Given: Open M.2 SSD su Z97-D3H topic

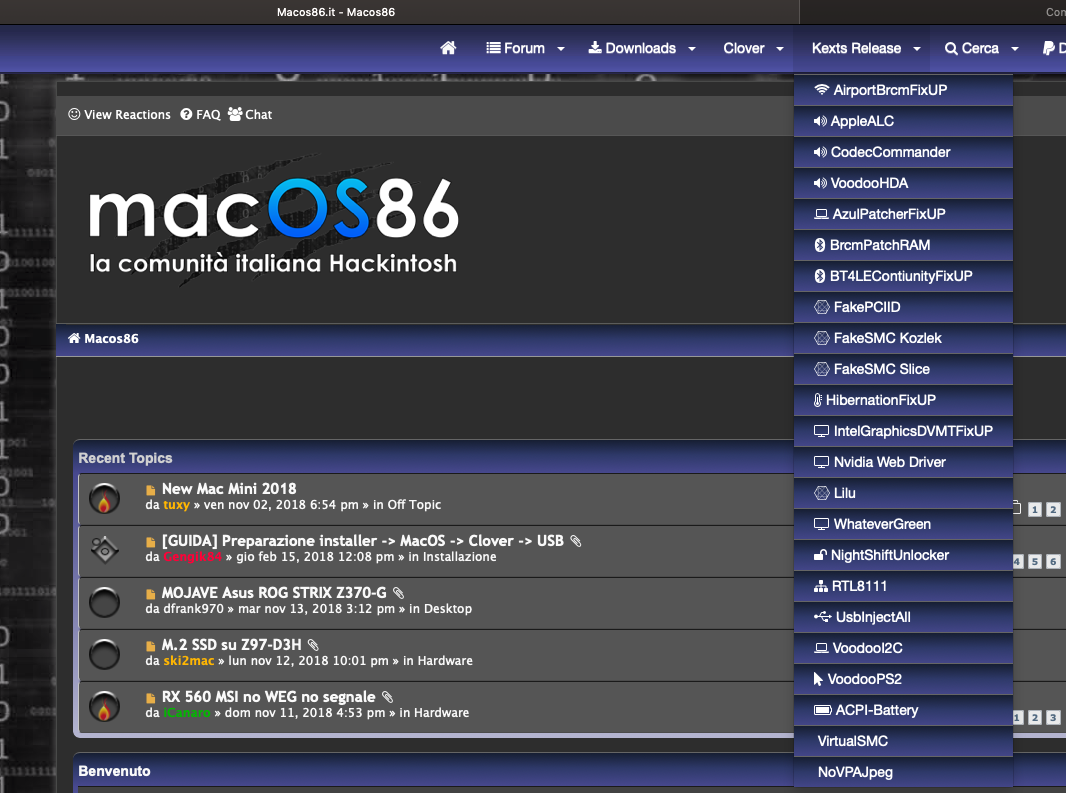Looking at the screenshot, I should click(x=231, y=645).
